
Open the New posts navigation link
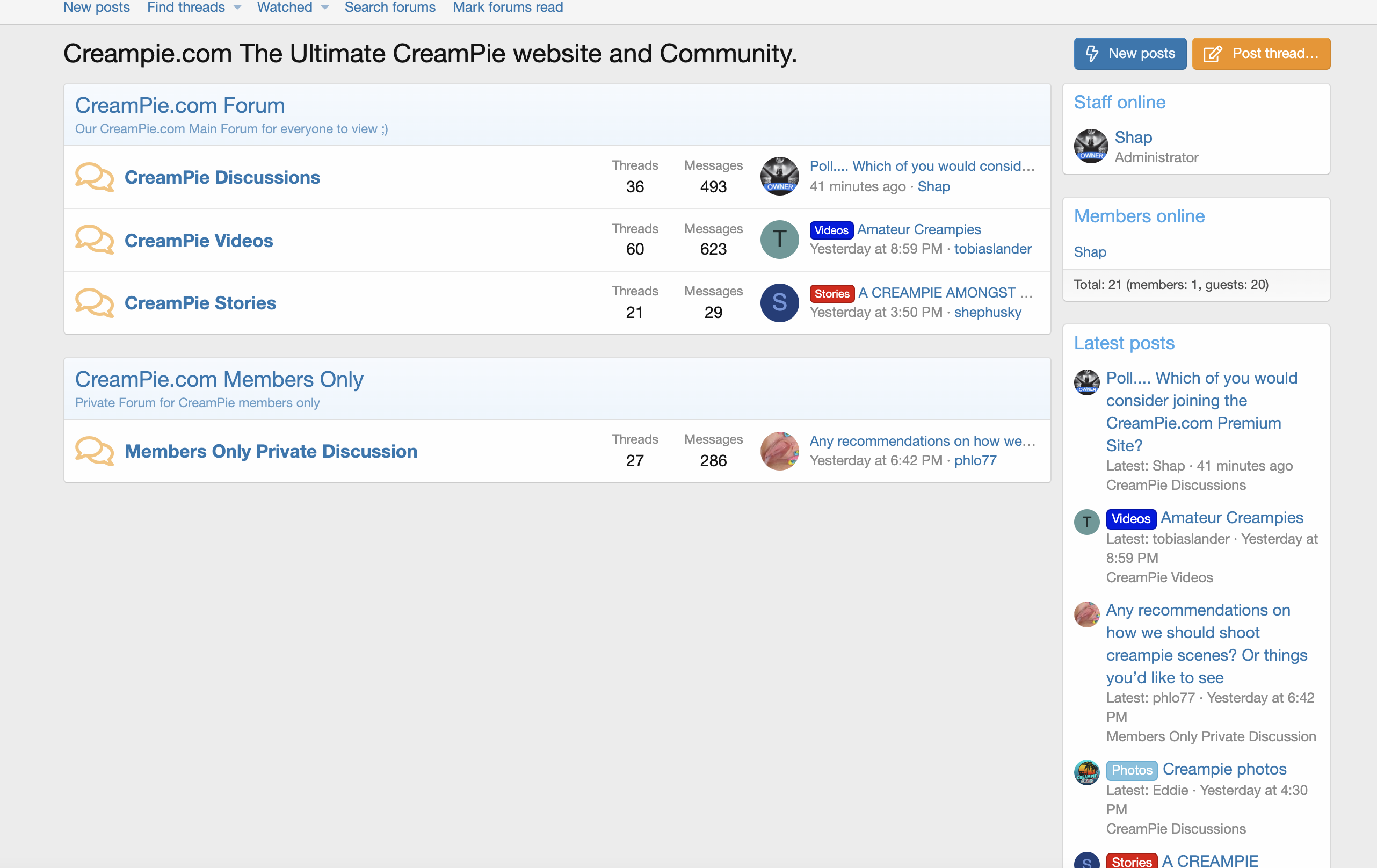96,8
